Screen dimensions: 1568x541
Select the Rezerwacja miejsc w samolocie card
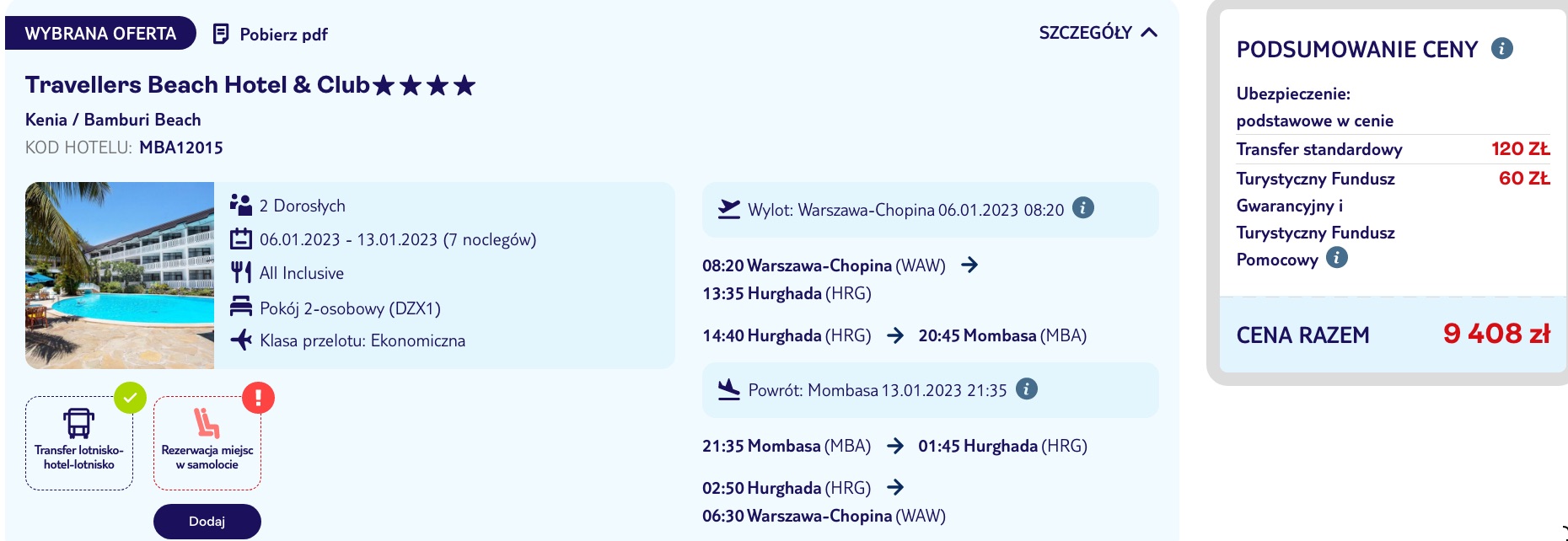[x=207, y=443]
